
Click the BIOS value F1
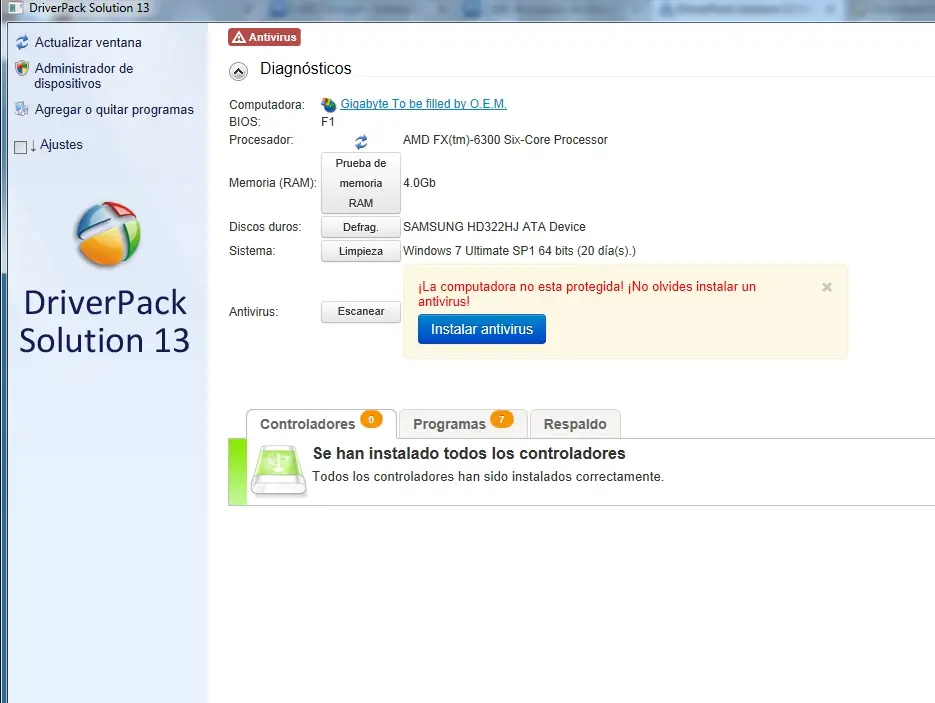pyautogui.click(x=328, y=122)
